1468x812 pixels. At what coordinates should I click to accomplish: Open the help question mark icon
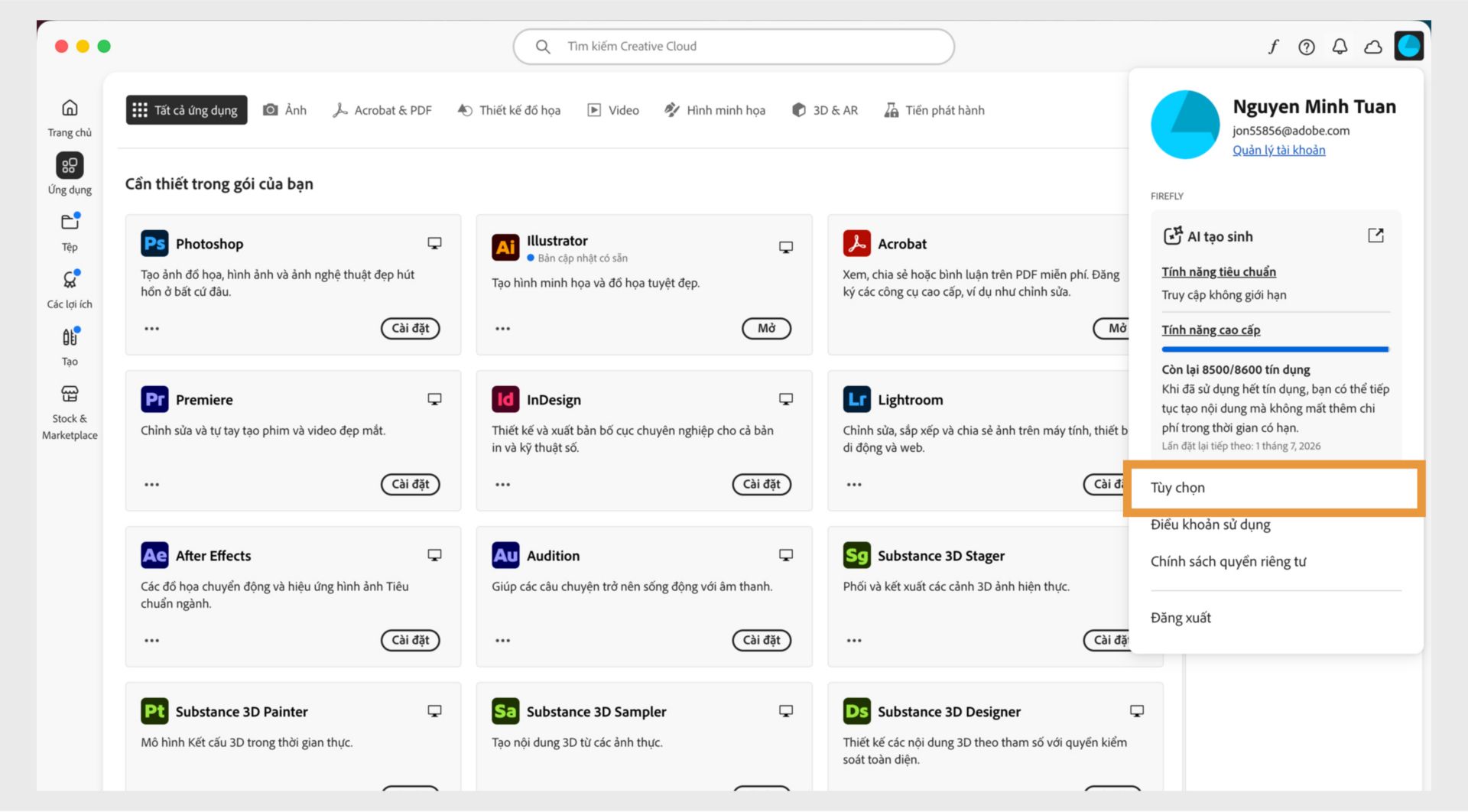(1307, 47)
